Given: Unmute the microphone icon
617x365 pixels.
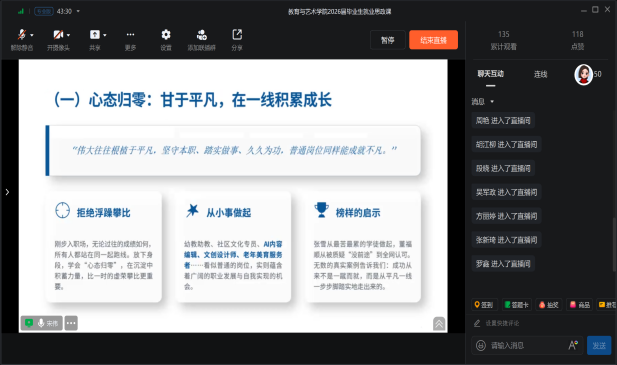Looking at the screenshot, I should [22, 35].
